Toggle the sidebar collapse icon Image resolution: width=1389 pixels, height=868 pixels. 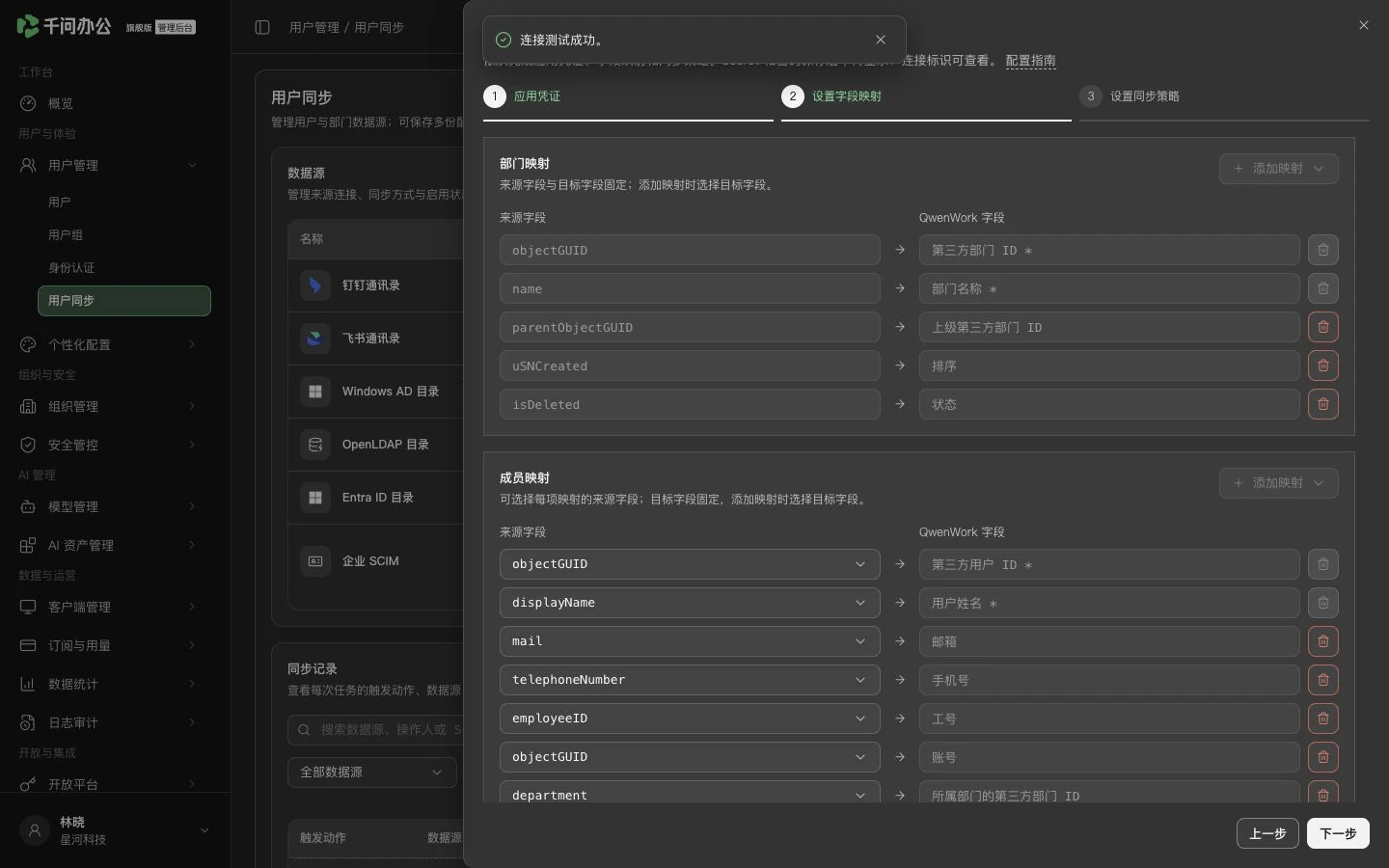coord(262,27)
